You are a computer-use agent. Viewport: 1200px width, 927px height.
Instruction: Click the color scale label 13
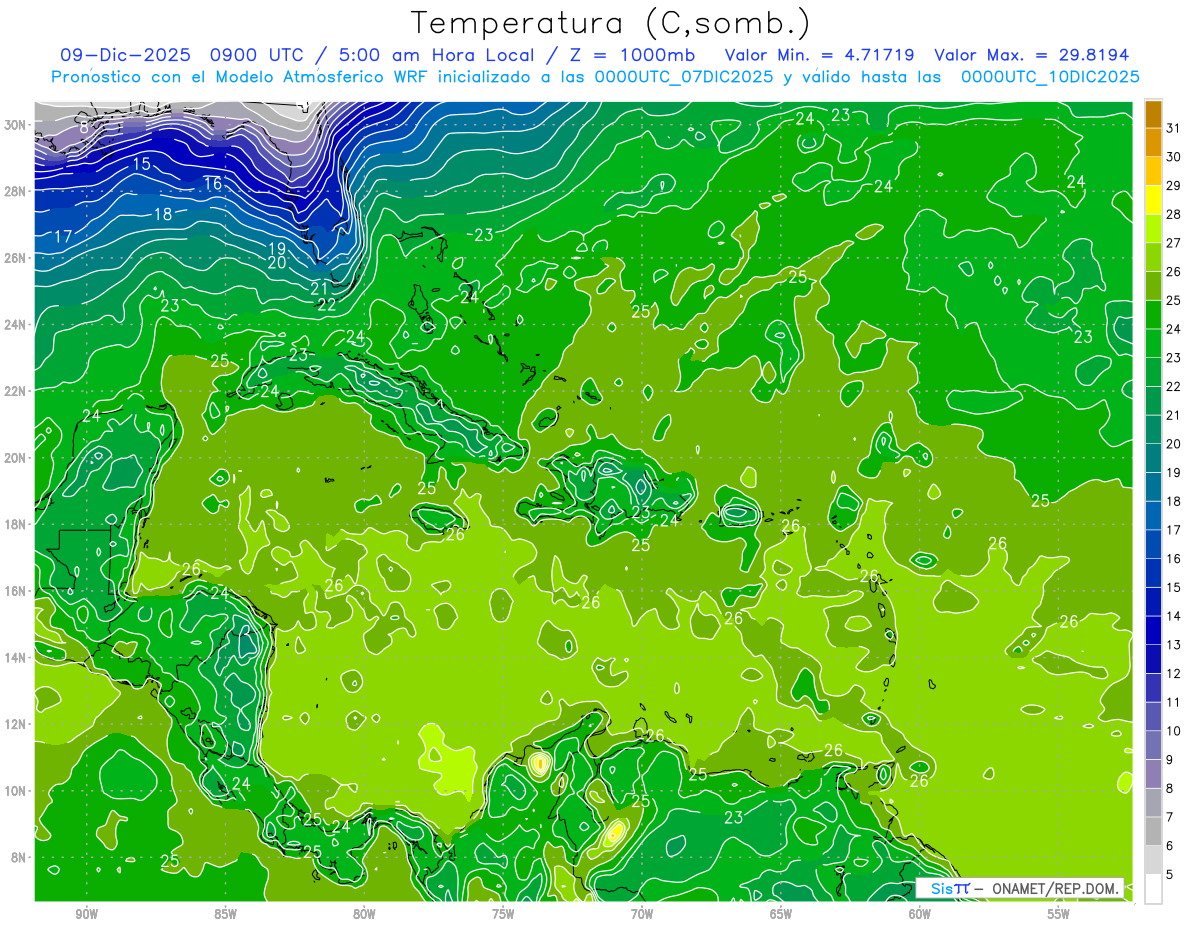coord(1174,645)
